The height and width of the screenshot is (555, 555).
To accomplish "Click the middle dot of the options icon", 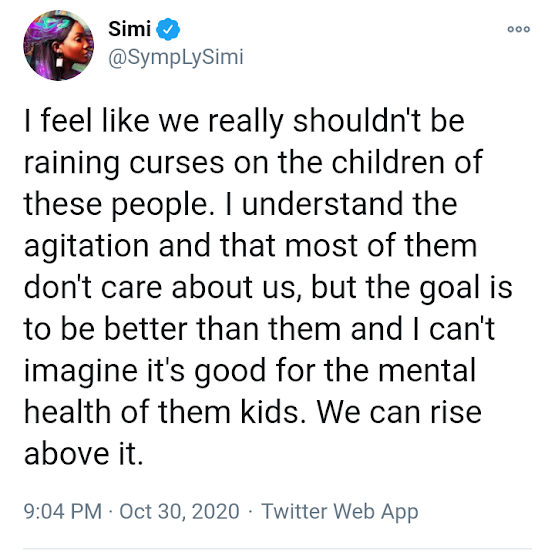I will (x=519, y=29).
